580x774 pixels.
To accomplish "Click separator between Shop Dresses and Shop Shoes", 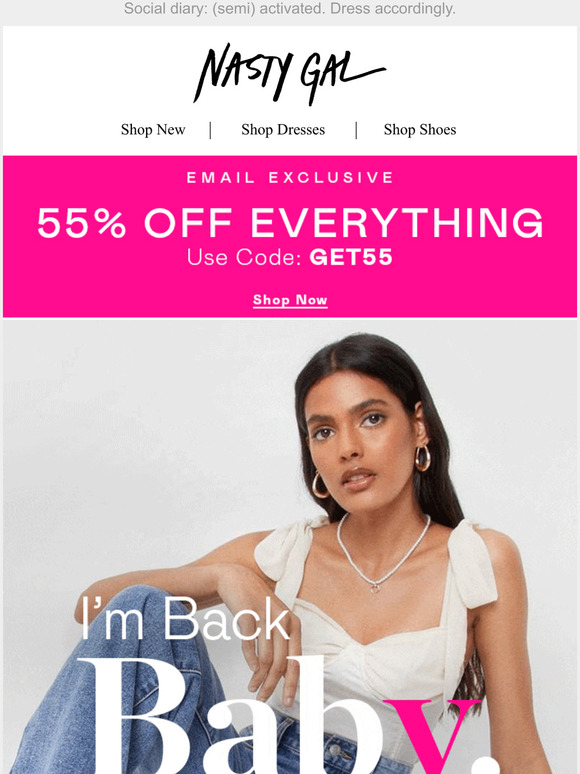I will [x=356, y=130].
